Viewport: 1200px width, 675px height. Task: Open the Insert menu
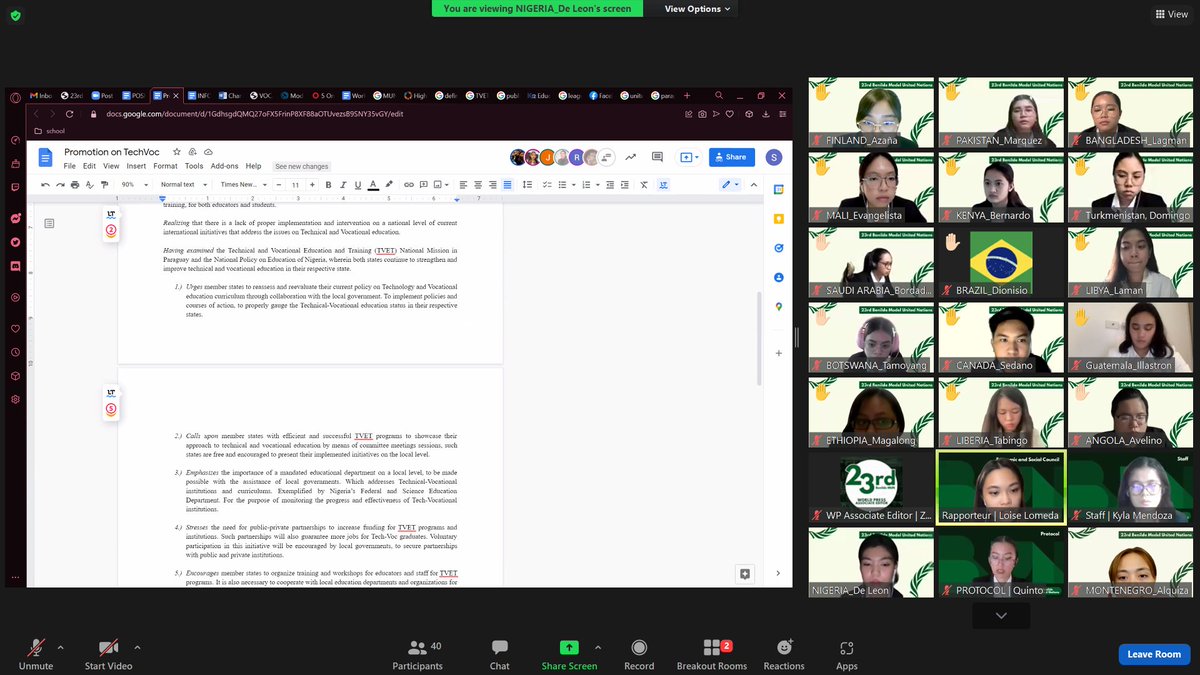point(136,166)
